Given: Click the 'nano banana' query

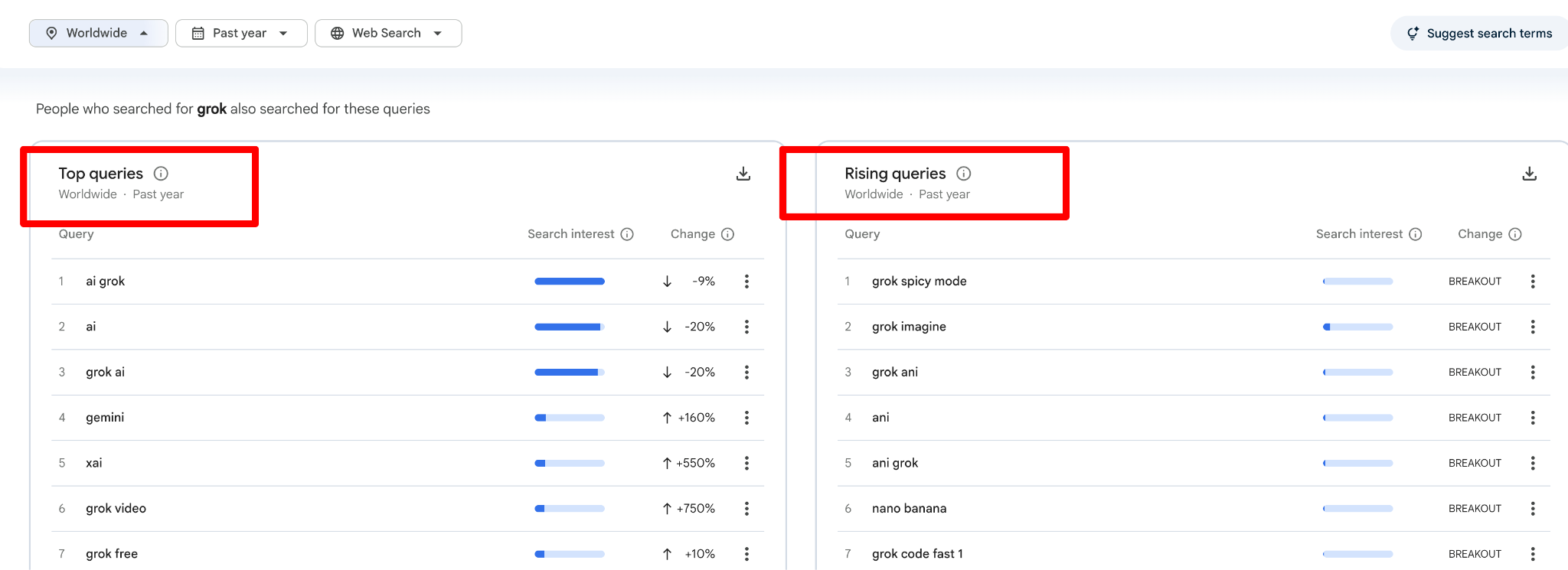Looking at the screenshot, I should click(x=909, y=509).
